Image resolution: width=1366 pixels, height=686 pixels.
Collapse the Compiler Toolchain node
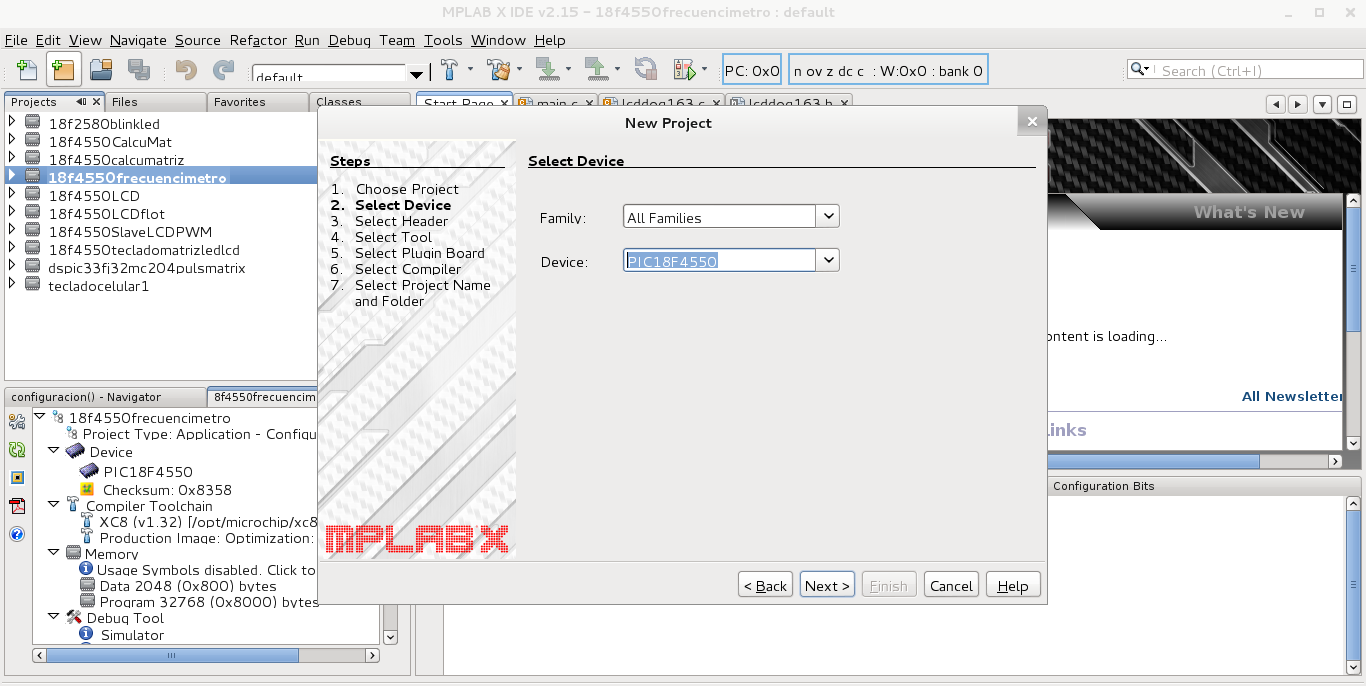coord(53,505)
